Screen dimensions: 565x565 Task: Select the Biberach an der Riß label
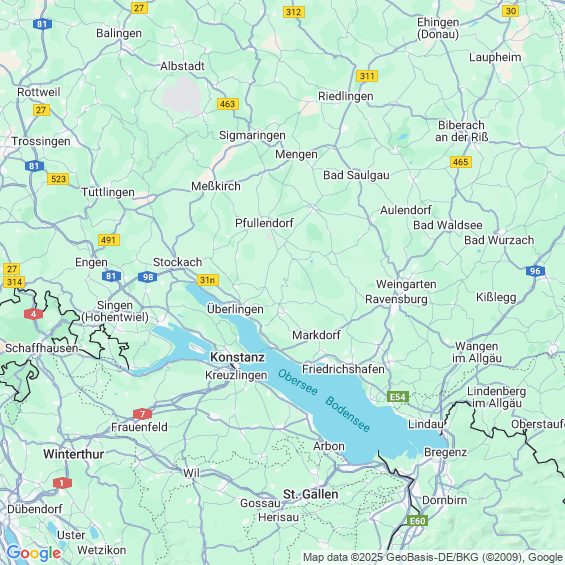point(462,131)
